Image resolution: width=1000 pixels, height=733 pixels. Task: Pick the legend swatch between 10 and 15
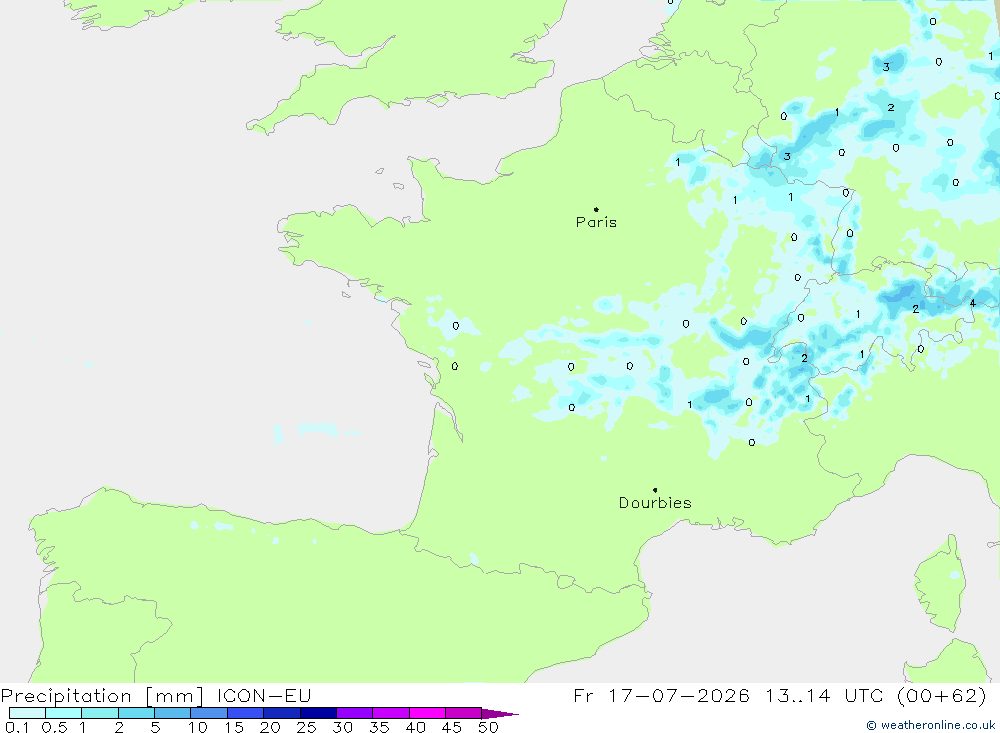pyautogui.click(x=209, y=713)
